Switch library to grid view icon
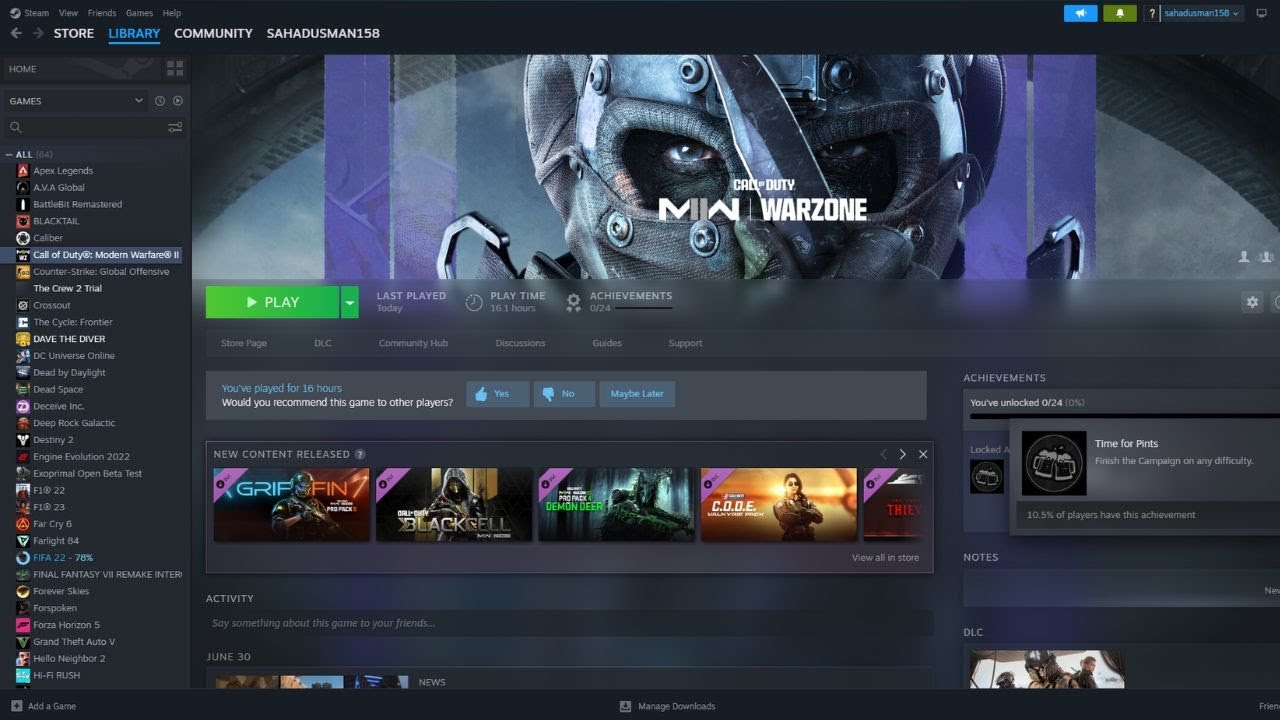 tap(175, 69)
